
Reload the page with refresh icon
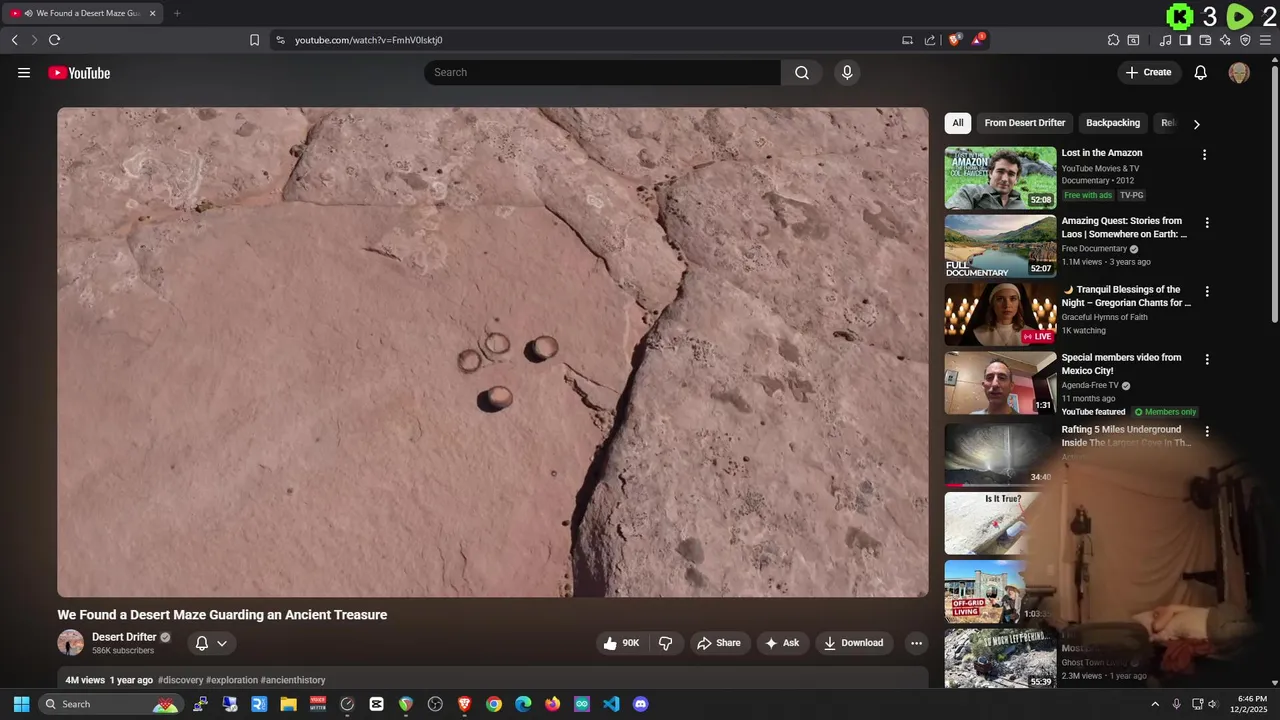click(x=54, y=40)
